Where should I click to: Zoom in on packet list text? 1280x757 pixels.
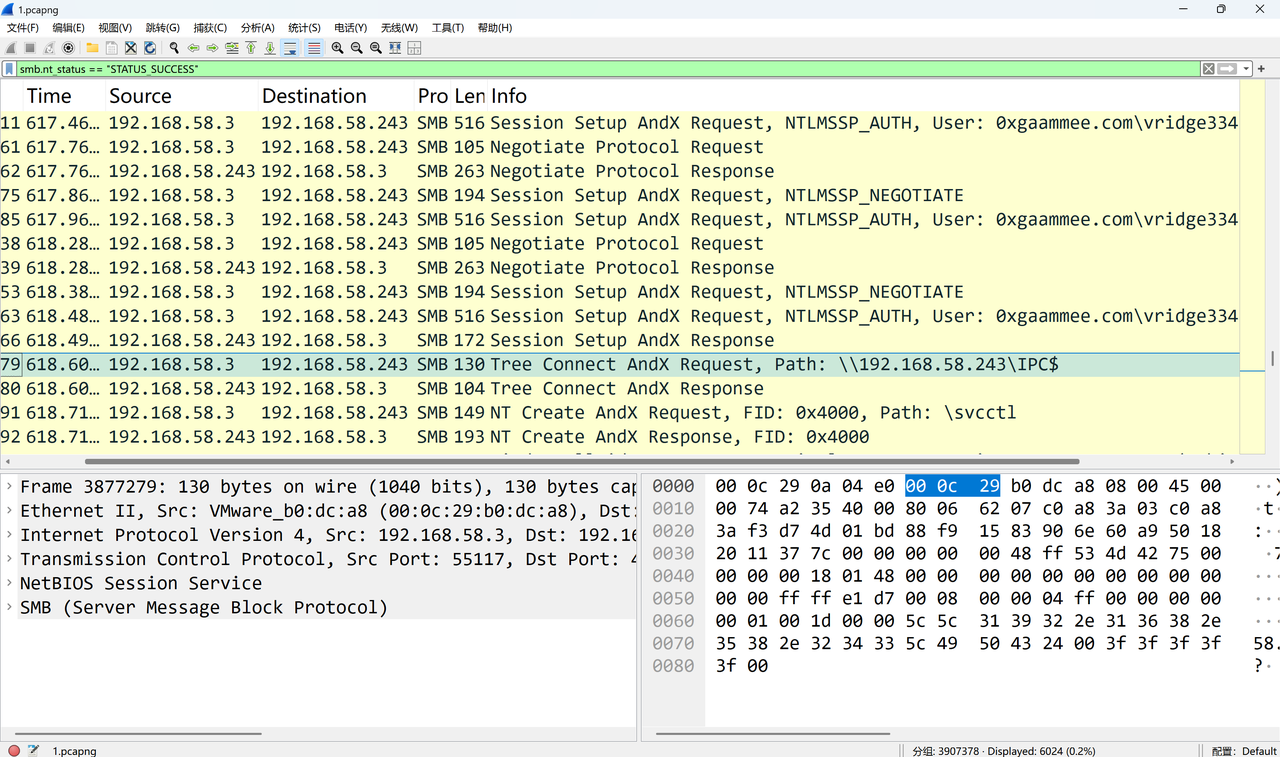(x=337, y=48)
